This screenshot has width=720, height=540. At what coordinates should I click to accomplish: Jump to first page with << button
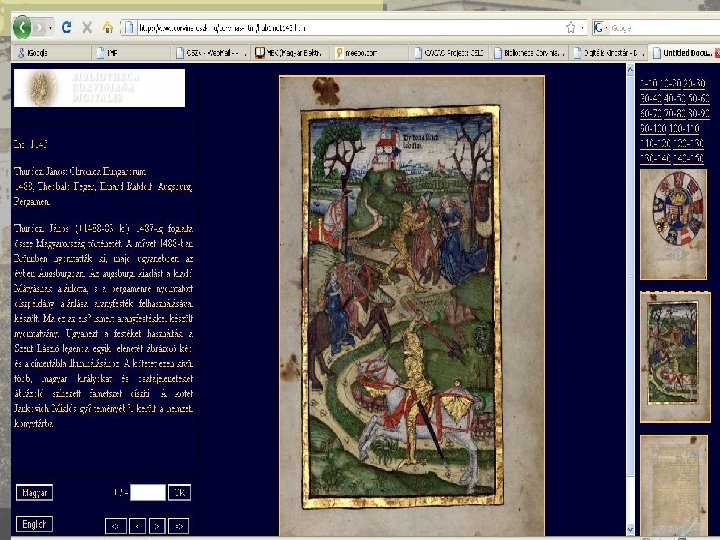(x=116, y=526)
